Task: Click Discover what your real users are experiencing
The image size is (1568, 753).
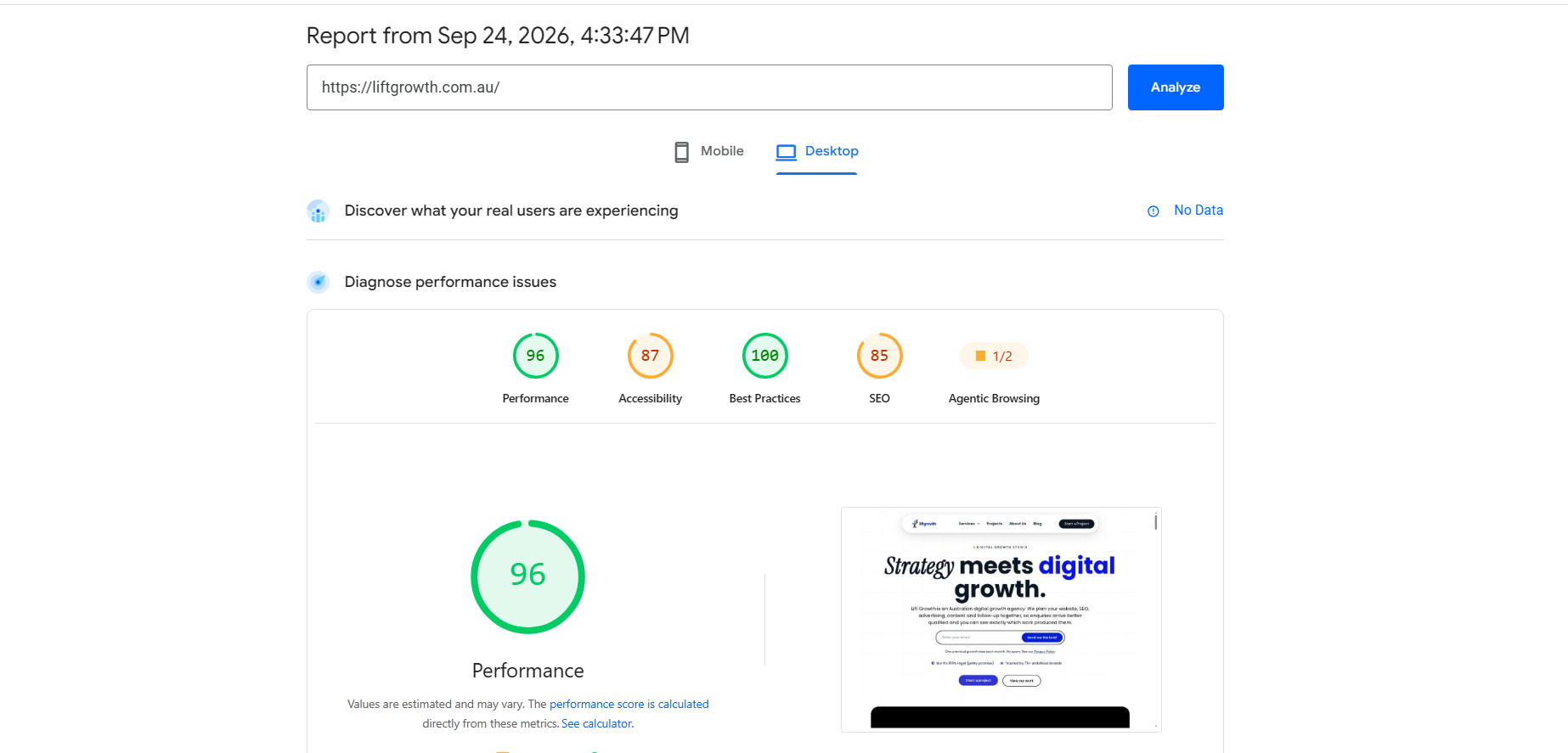Action: click(511, 211)
